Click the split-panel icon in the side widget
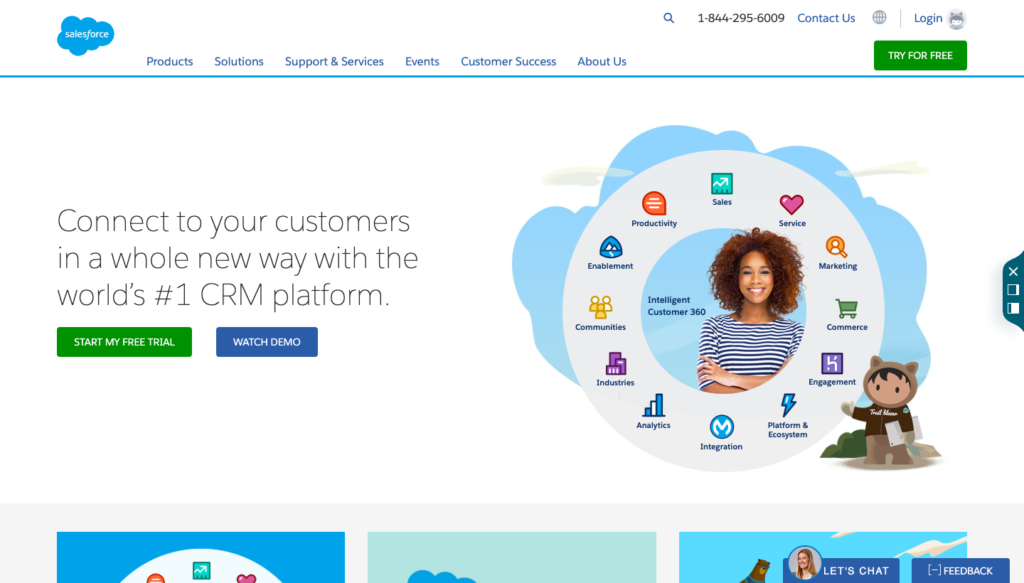 (1013, 308)
